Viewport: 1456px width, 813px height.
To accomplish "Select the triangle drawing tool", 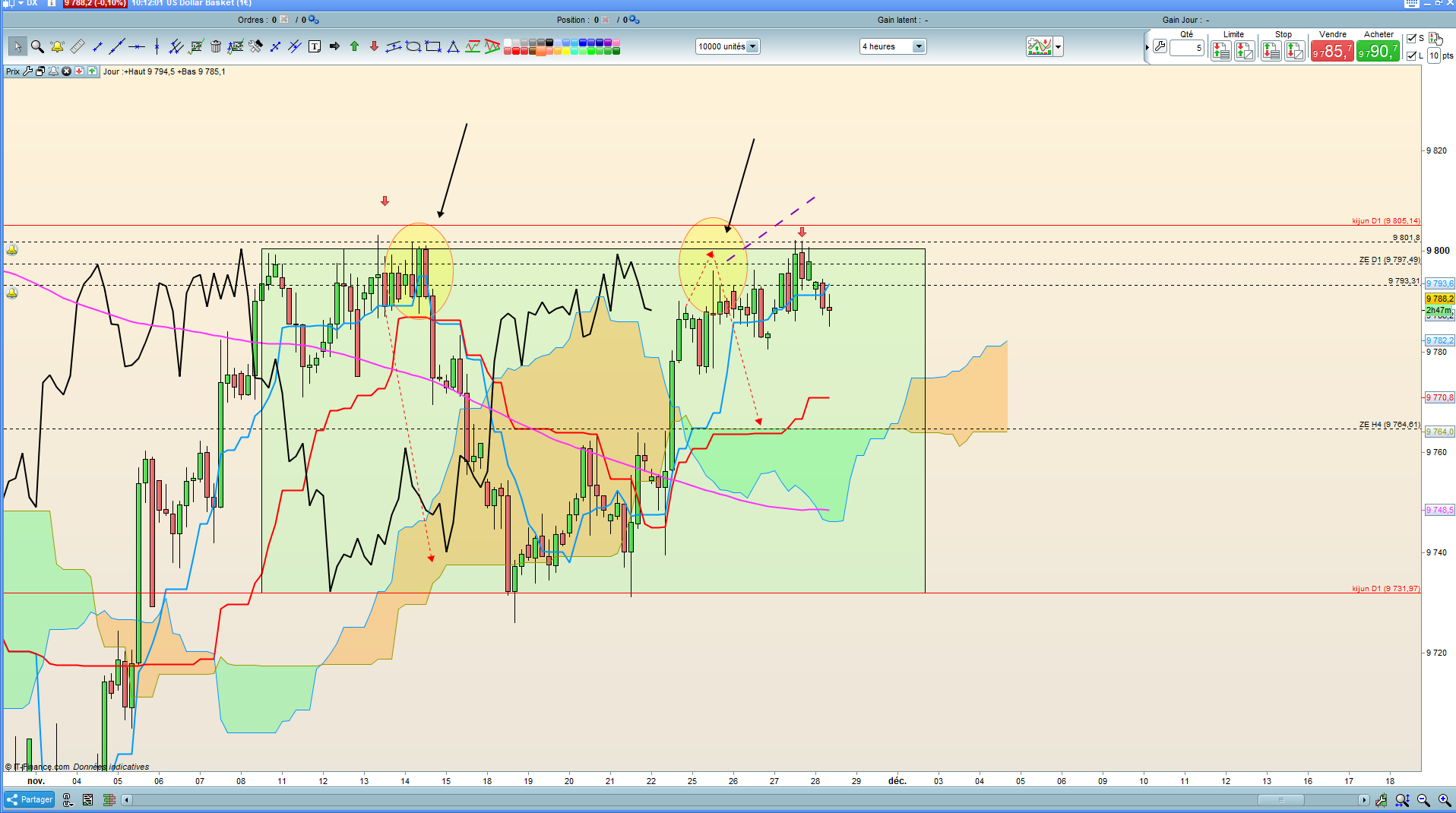I will point(453,47).
